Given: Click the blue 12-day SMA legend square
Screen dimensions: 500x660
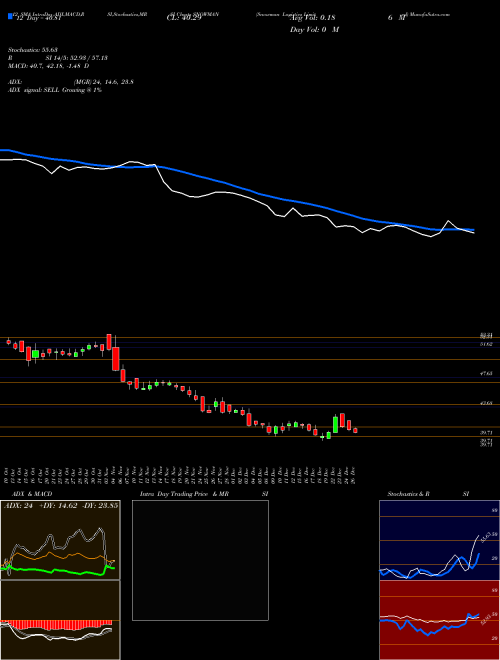Looking at the screenshot, I should pyautogui.click(x=10, y=17).
